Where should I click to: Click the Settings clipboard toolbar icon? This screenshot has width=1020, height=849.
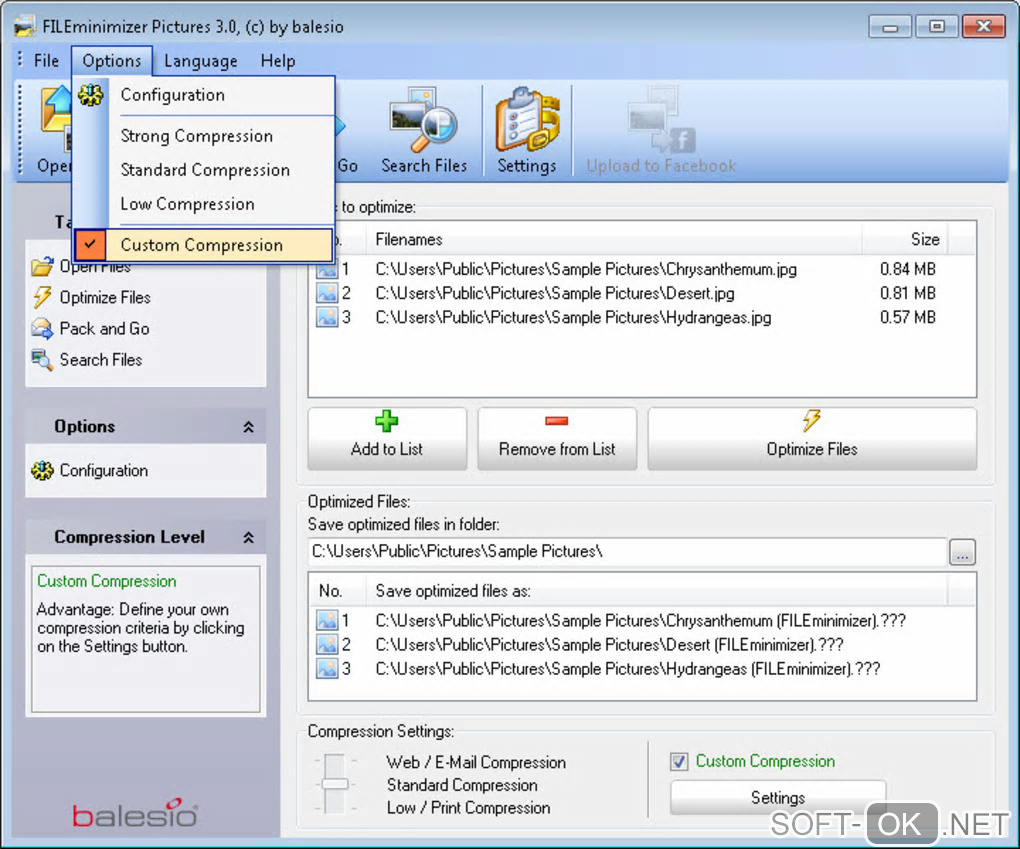[527, 120]
